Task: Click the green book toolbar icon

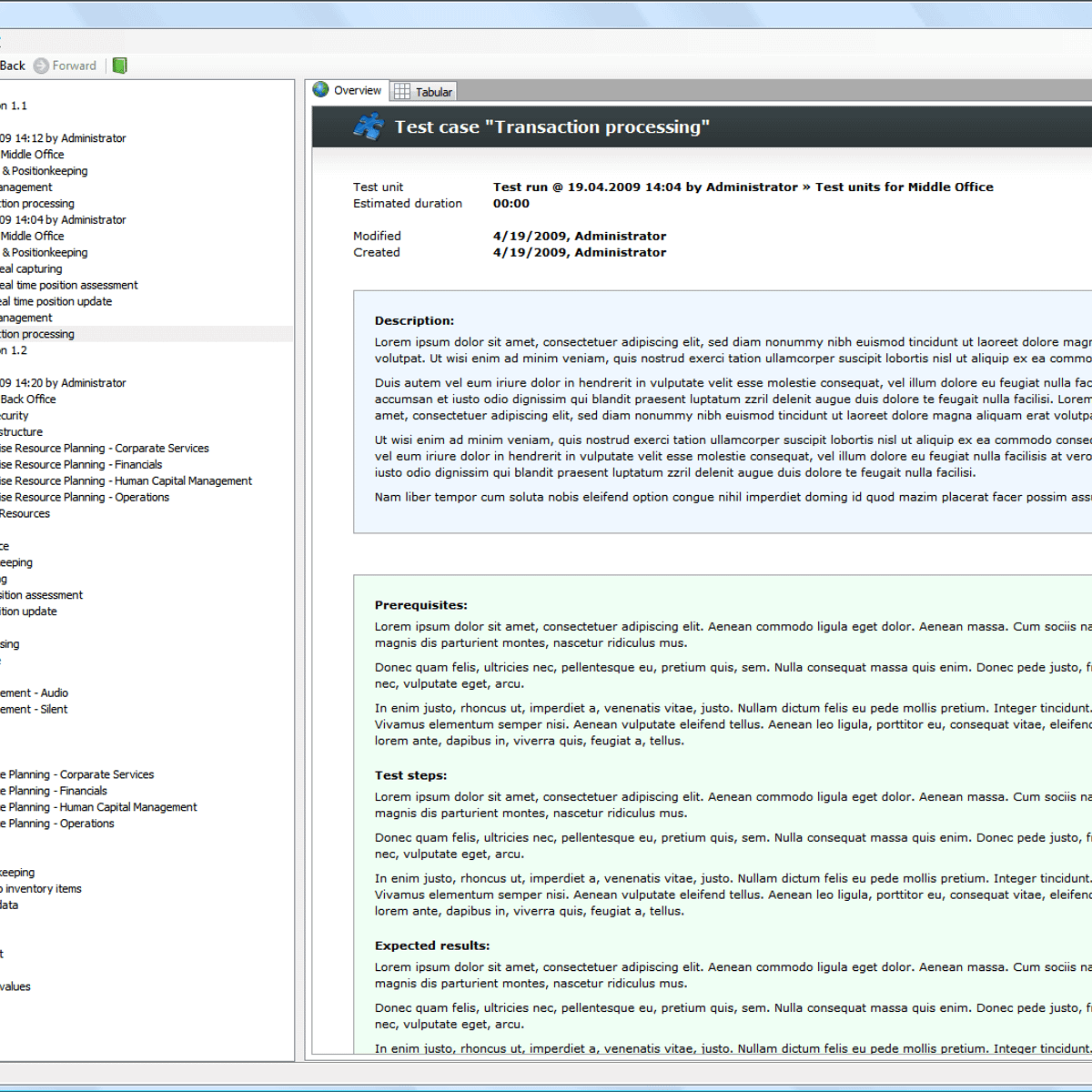Action: pos(119,66)
